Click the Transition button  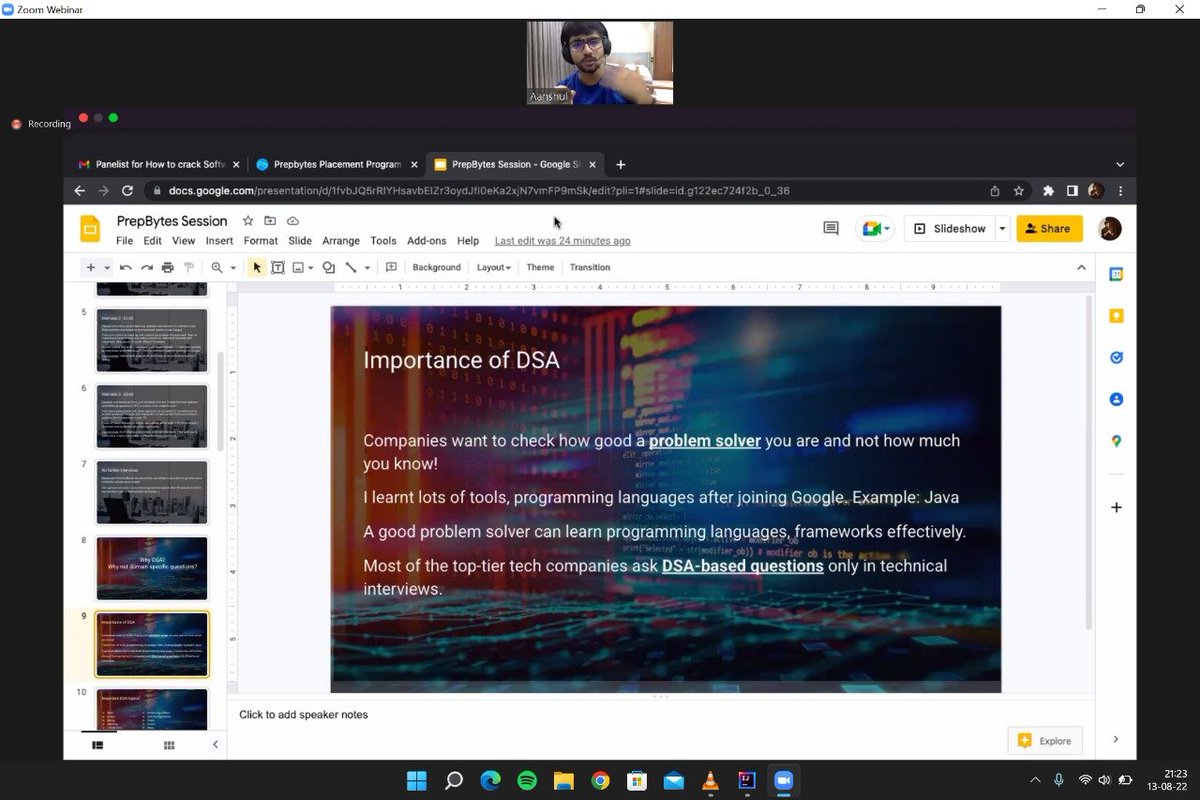point(590,267)
